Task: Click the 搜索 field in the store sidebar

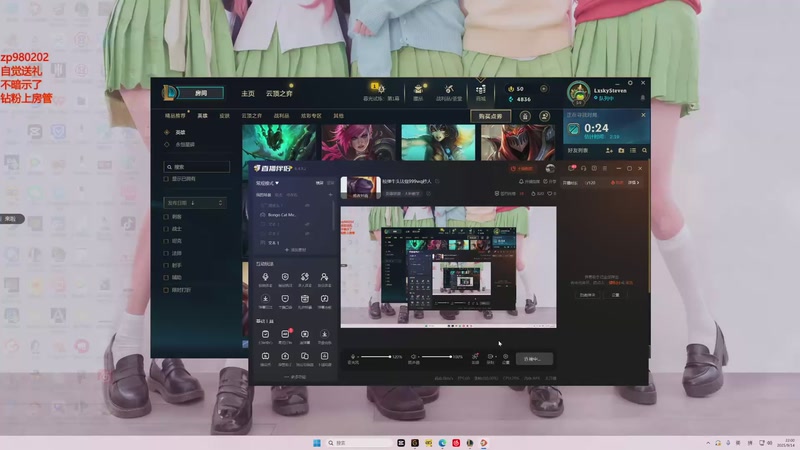Action: (x=196, y=167)
